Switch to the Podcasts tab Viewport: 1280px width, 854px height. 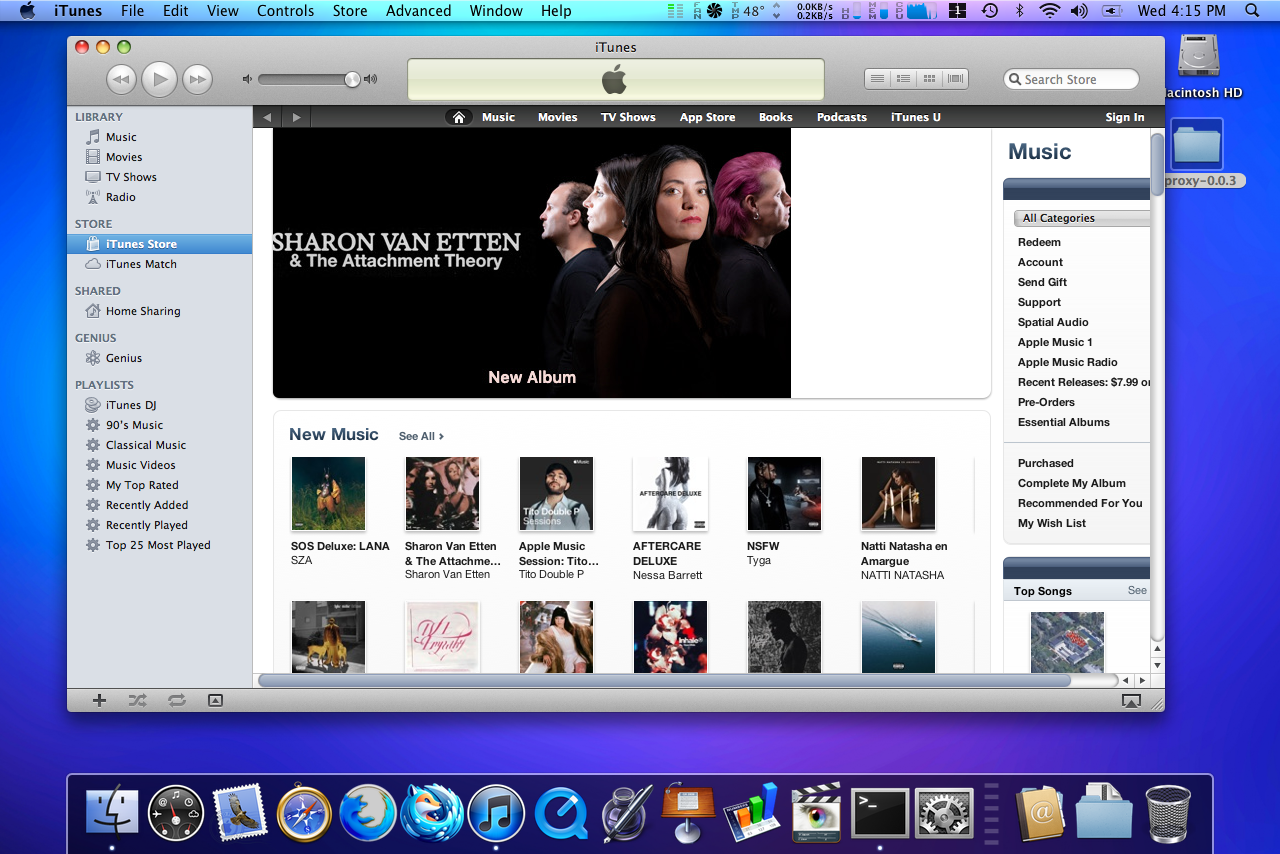(x=842, y=117)
